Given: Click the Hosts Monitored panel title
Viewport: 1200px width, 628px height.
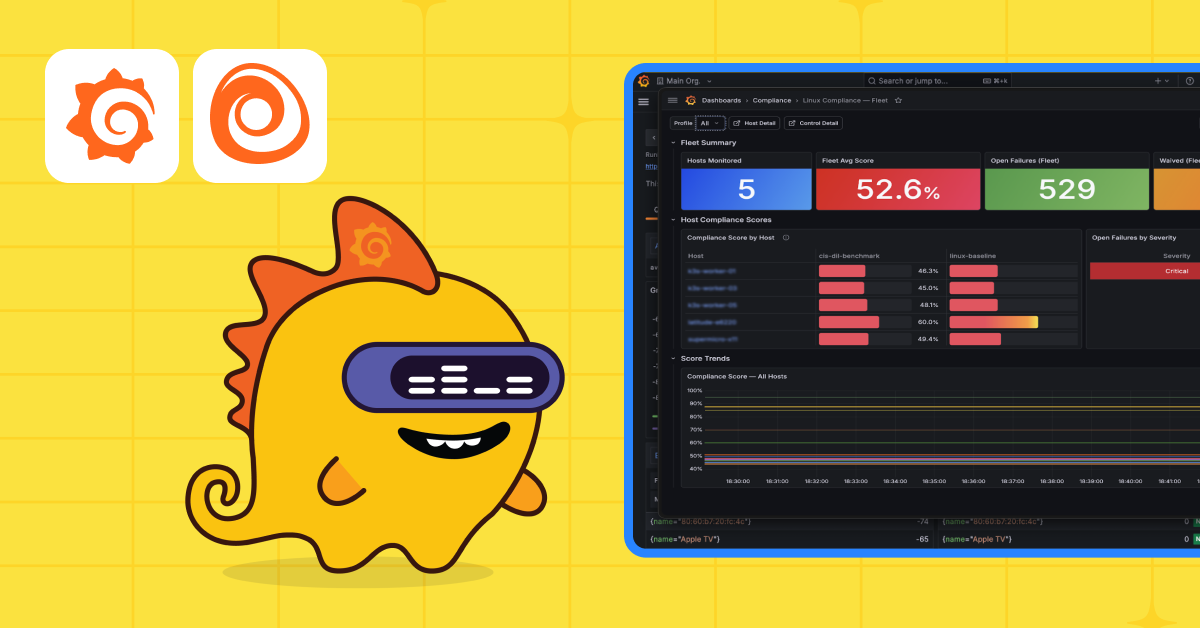Looking at the screenshot, I should [x=712, y=160].
